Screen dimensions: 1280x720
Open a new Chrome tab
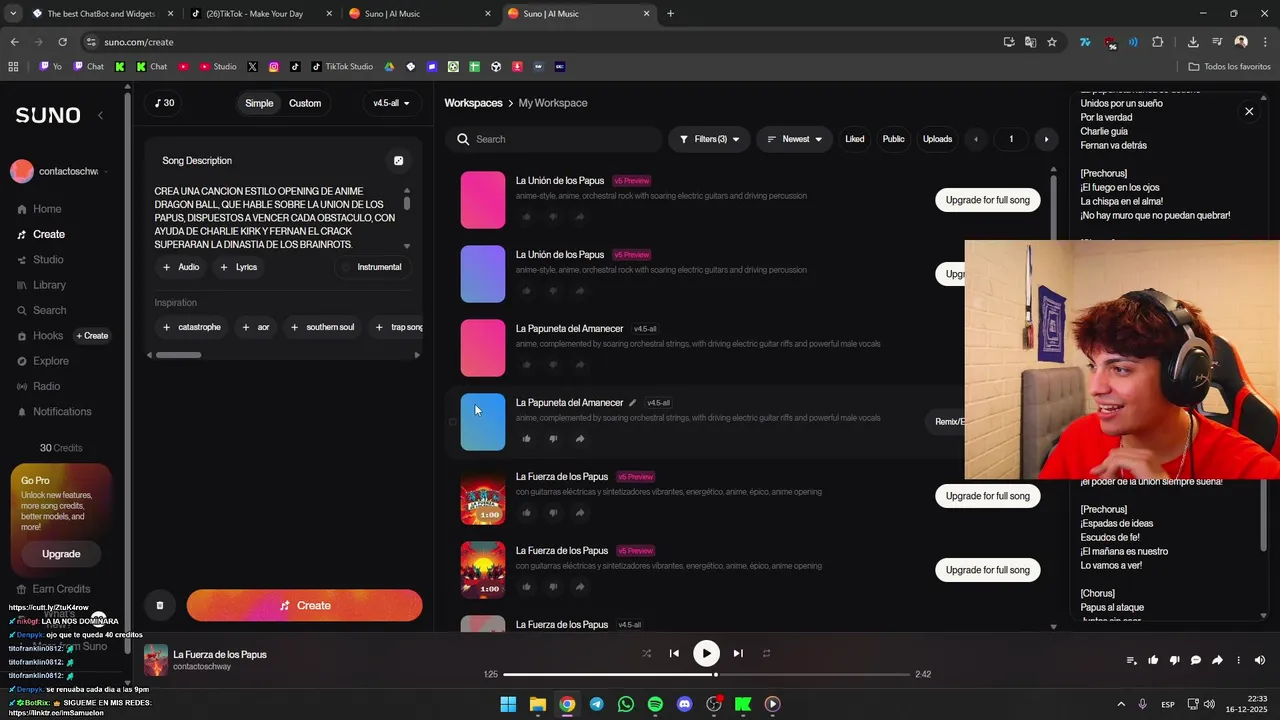670,14
